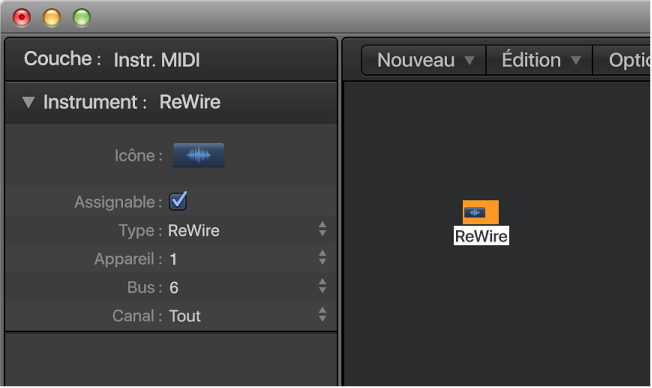The width and height of the screenshot is (652, 388).
Task: Zoom the window with green button
Action: (x=82, y=18)
